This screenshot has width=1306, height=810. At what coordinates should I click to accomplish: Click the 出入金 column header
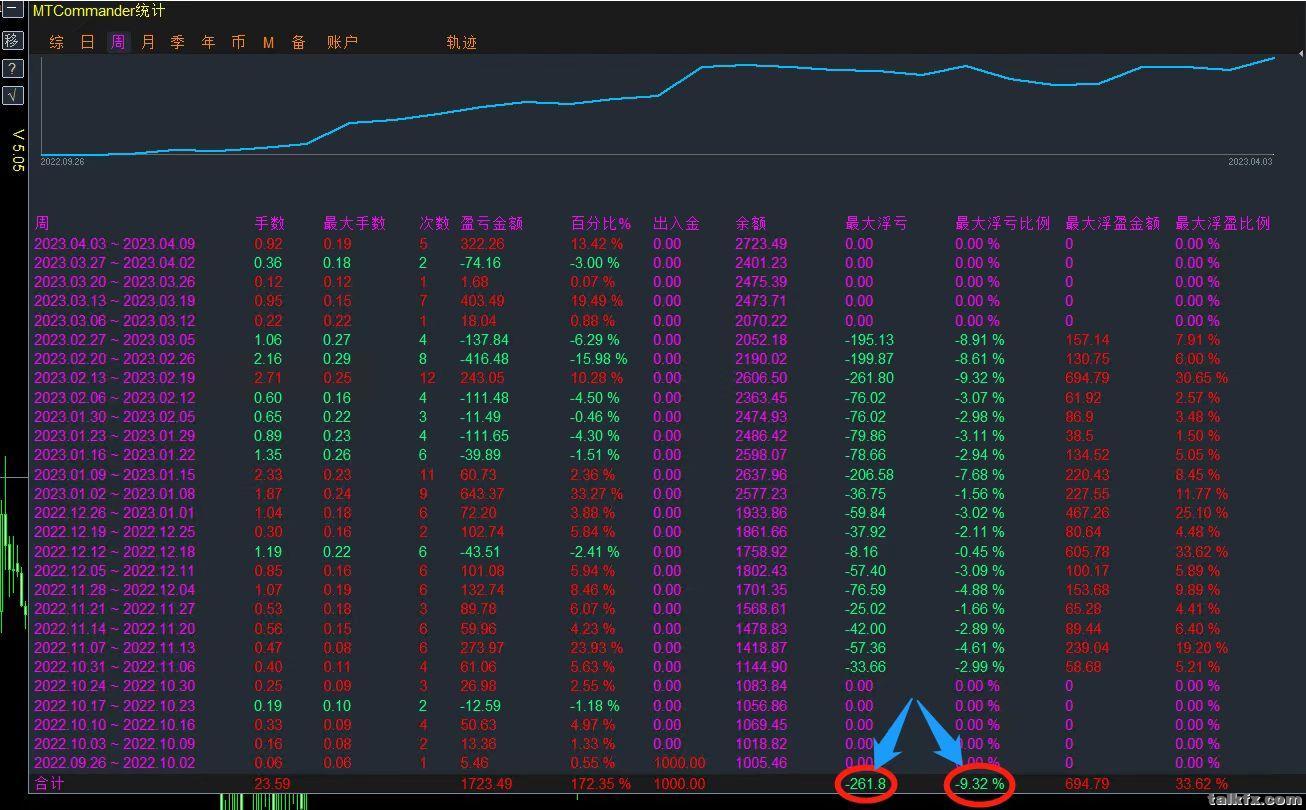pos(676,223)
